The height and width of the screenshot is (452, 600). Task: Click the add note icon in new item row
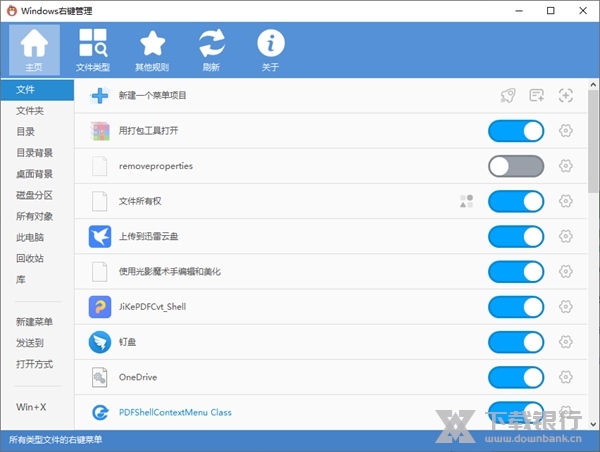[x=536, y=95]
